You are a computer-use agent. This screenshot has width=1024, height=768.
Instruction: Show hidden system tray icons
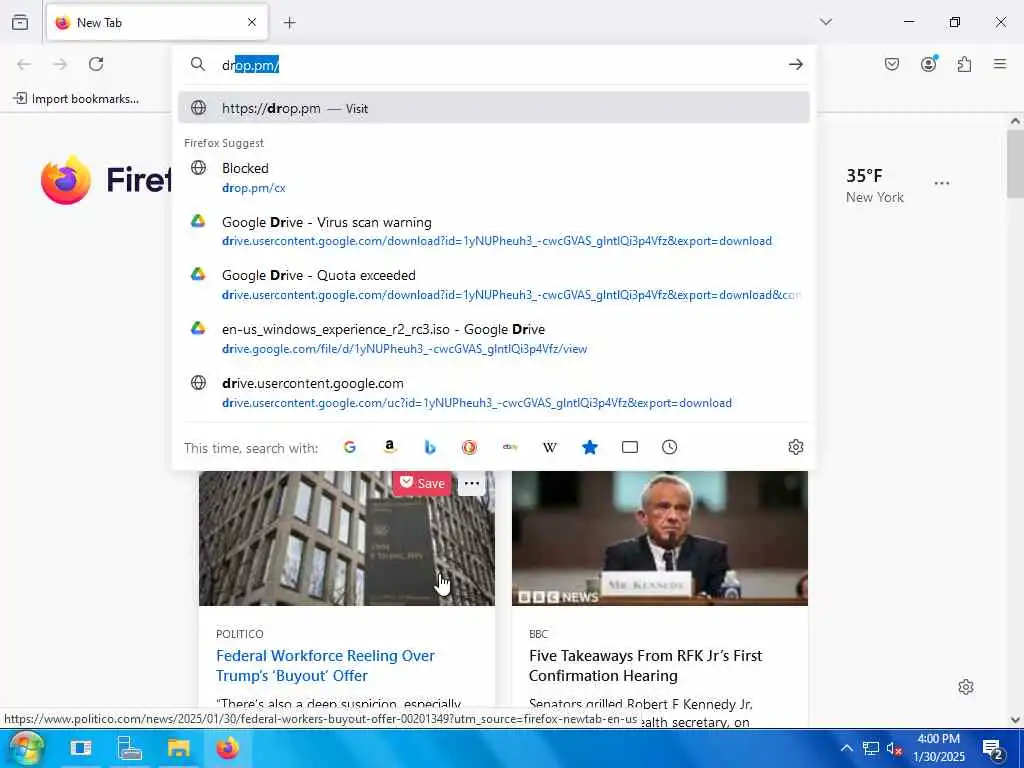846,748
